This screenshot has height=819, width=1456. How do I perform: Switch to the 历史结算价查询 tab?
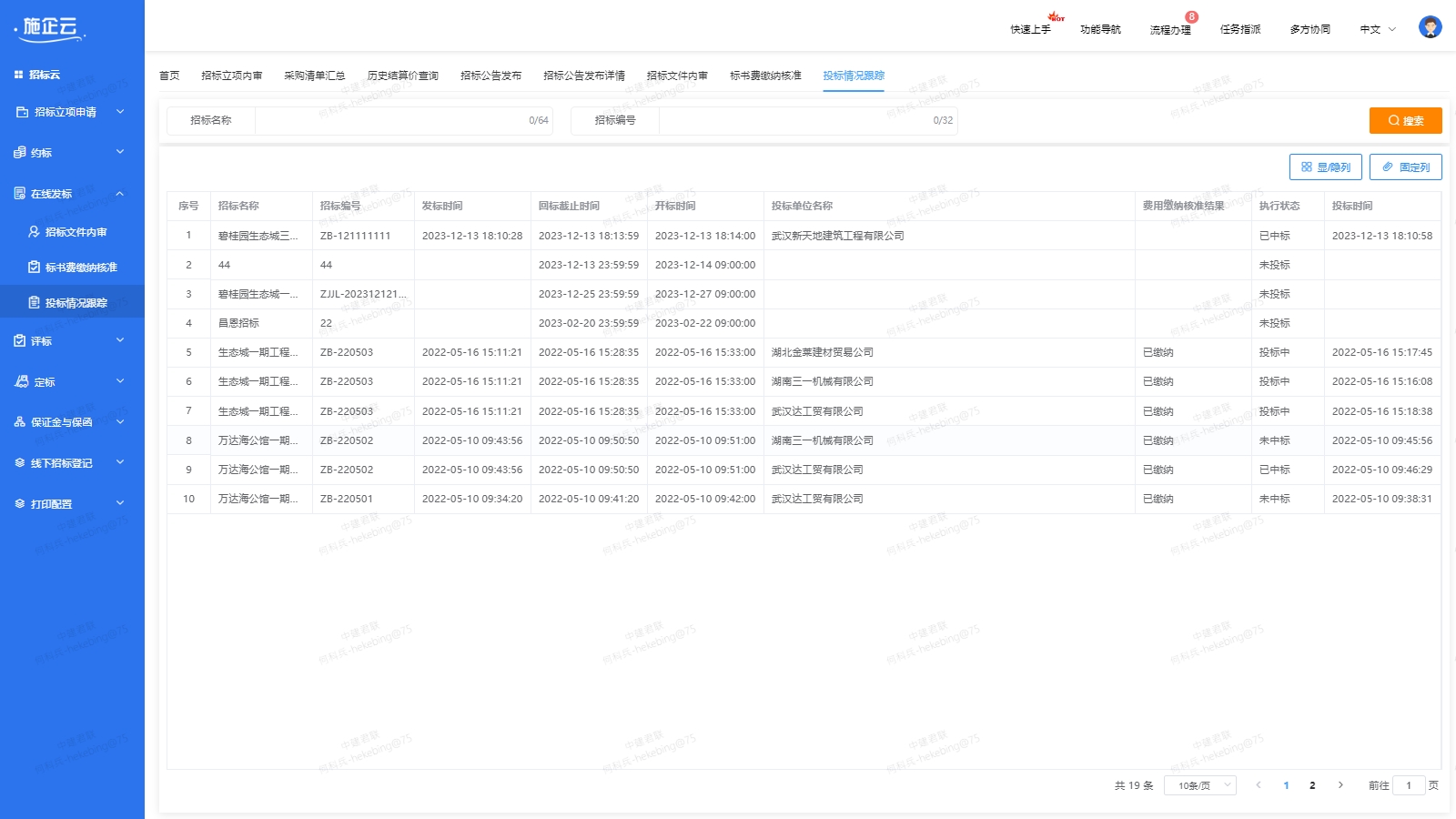[402, 76]
